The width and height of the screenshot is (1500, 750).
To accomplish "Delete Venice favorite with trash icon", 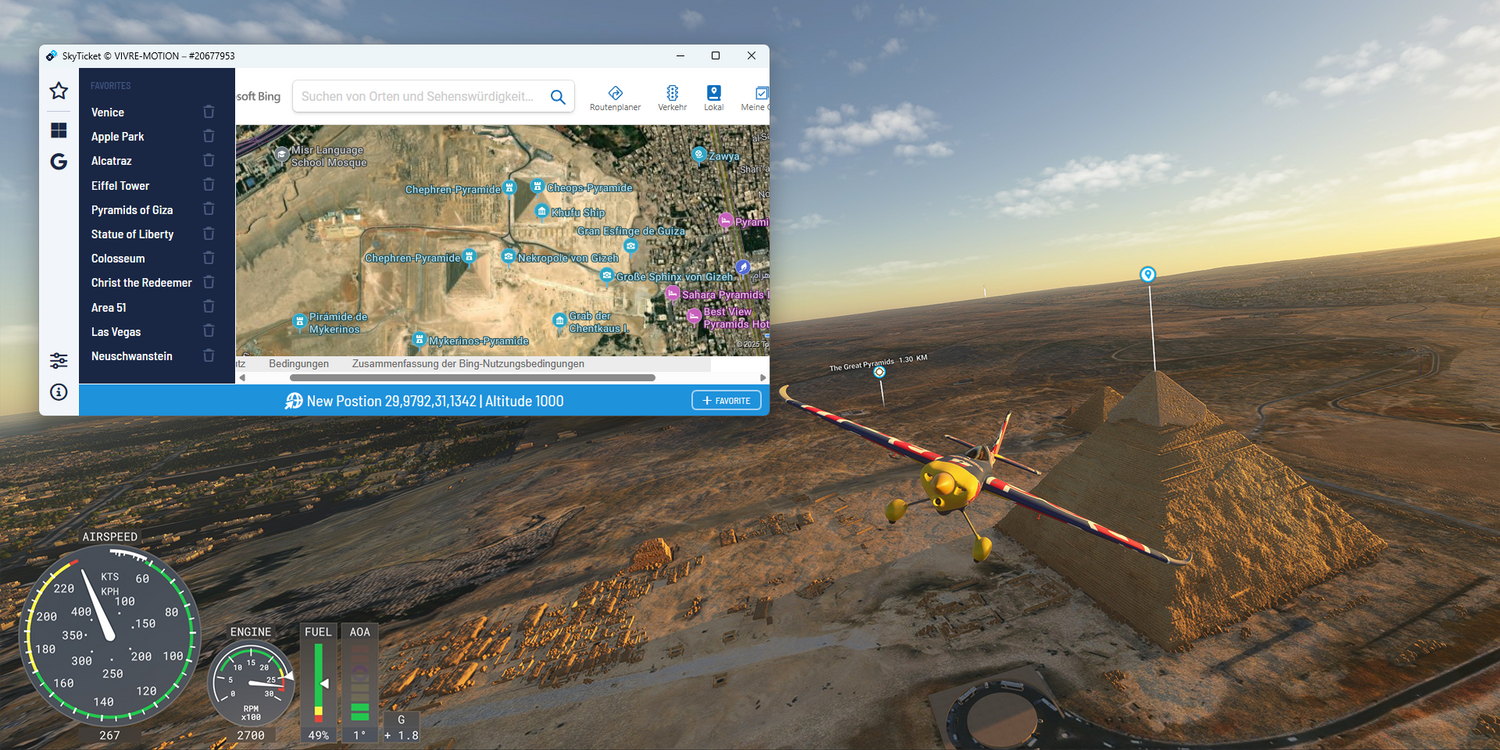I will point(208,112).
